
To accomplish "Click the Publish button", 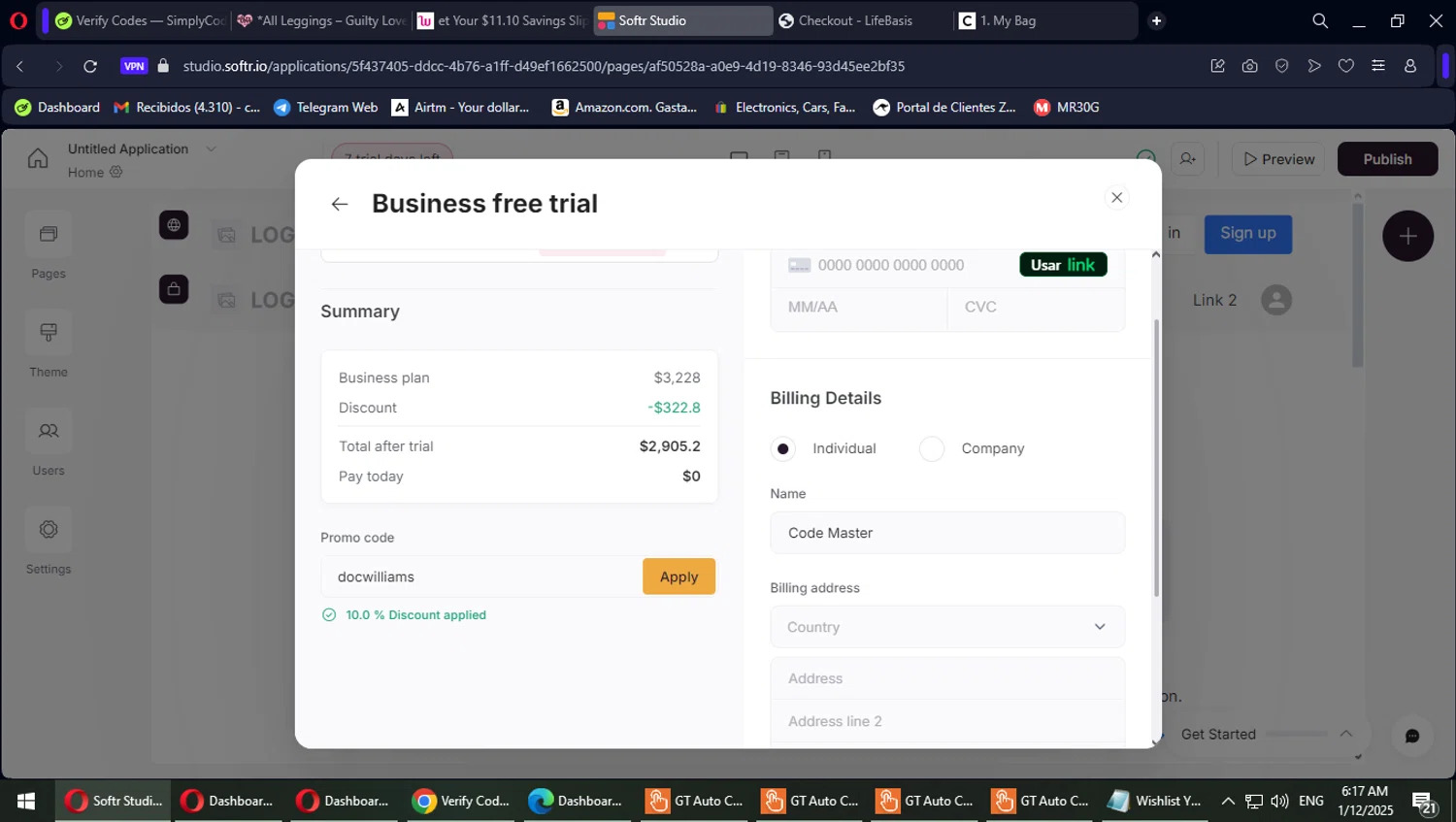I will [x=1387, y=159].
